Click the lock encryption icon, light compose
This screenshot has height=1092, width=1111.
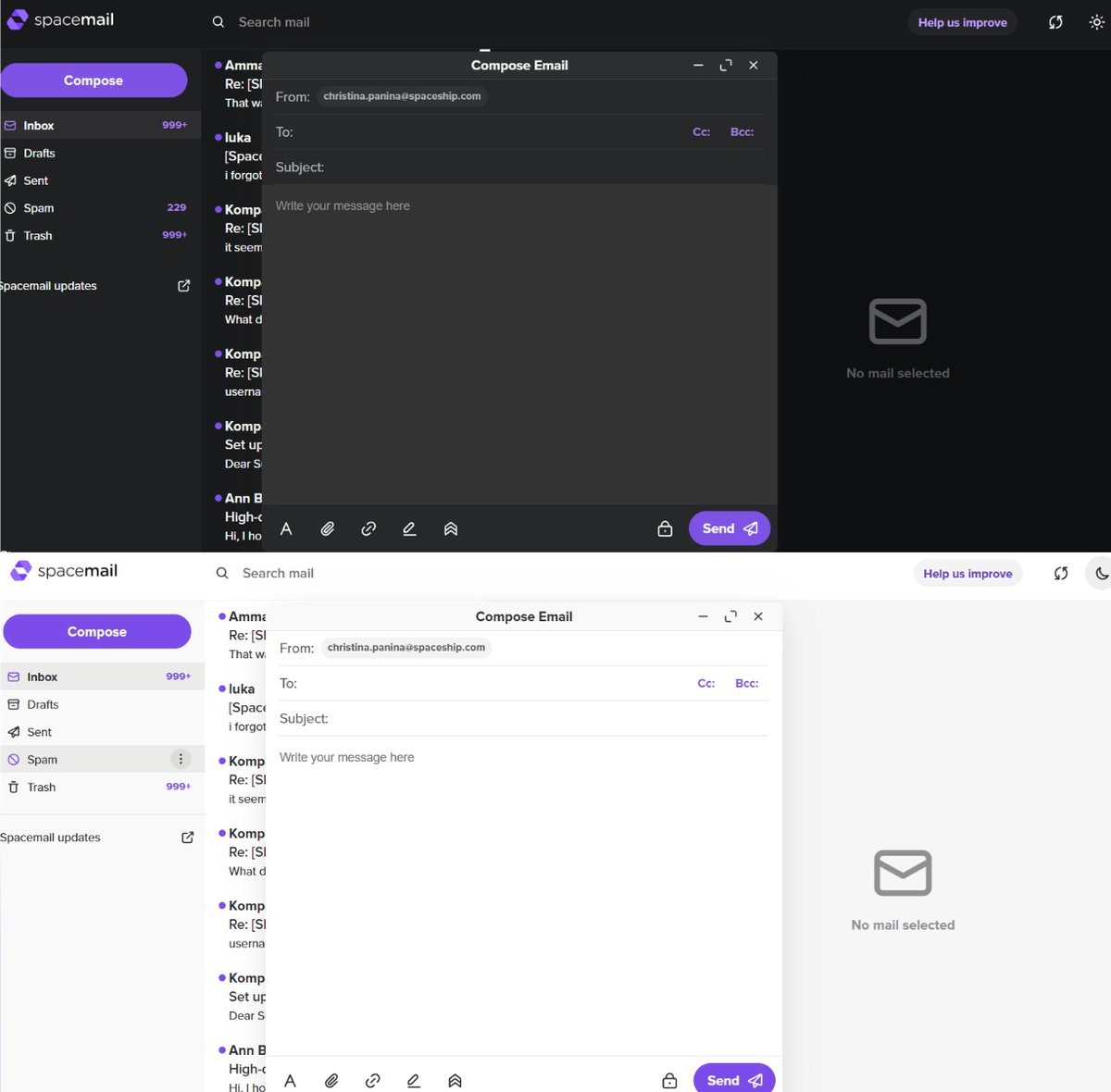(x=669, y=1081)
